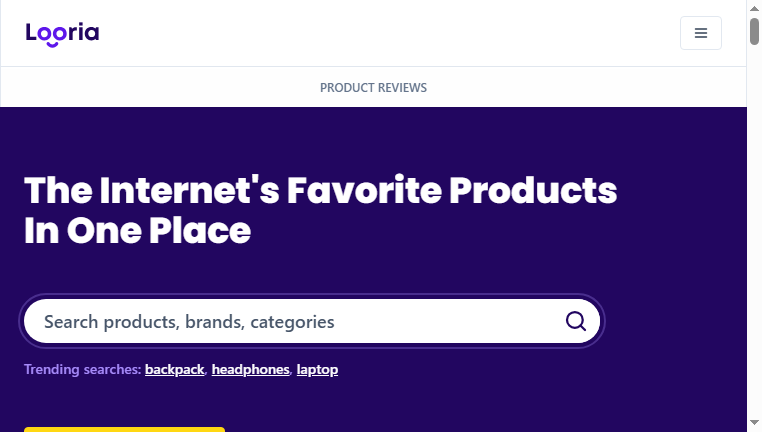Focus the Search products, brands, categories field
This screenshot has height=432, width=762.
tap(312, 321)
